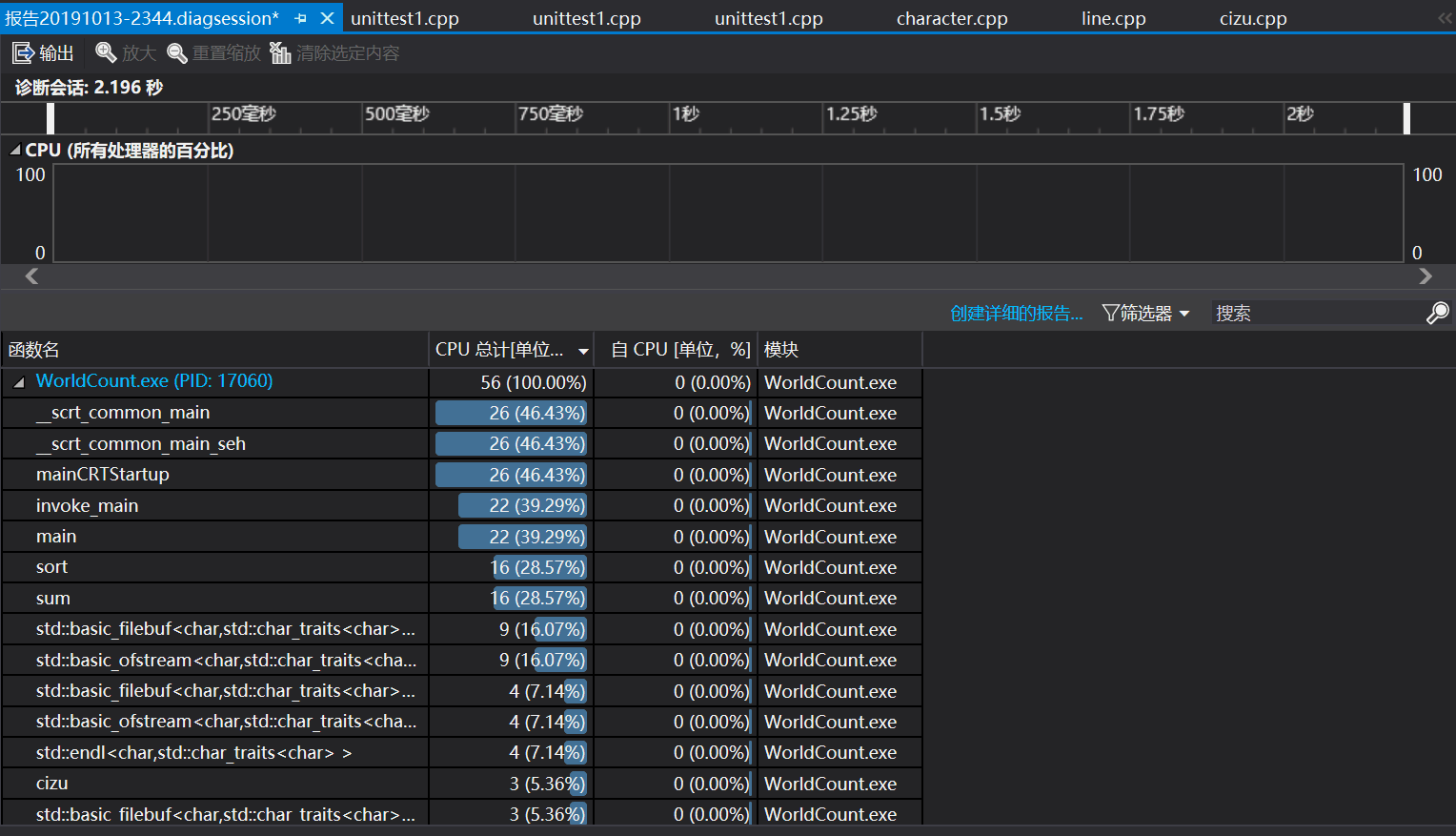The height and width of the screenshot is (836, 1456).
Task: Close the diagsession report tab
Action: tap(327, 18)
